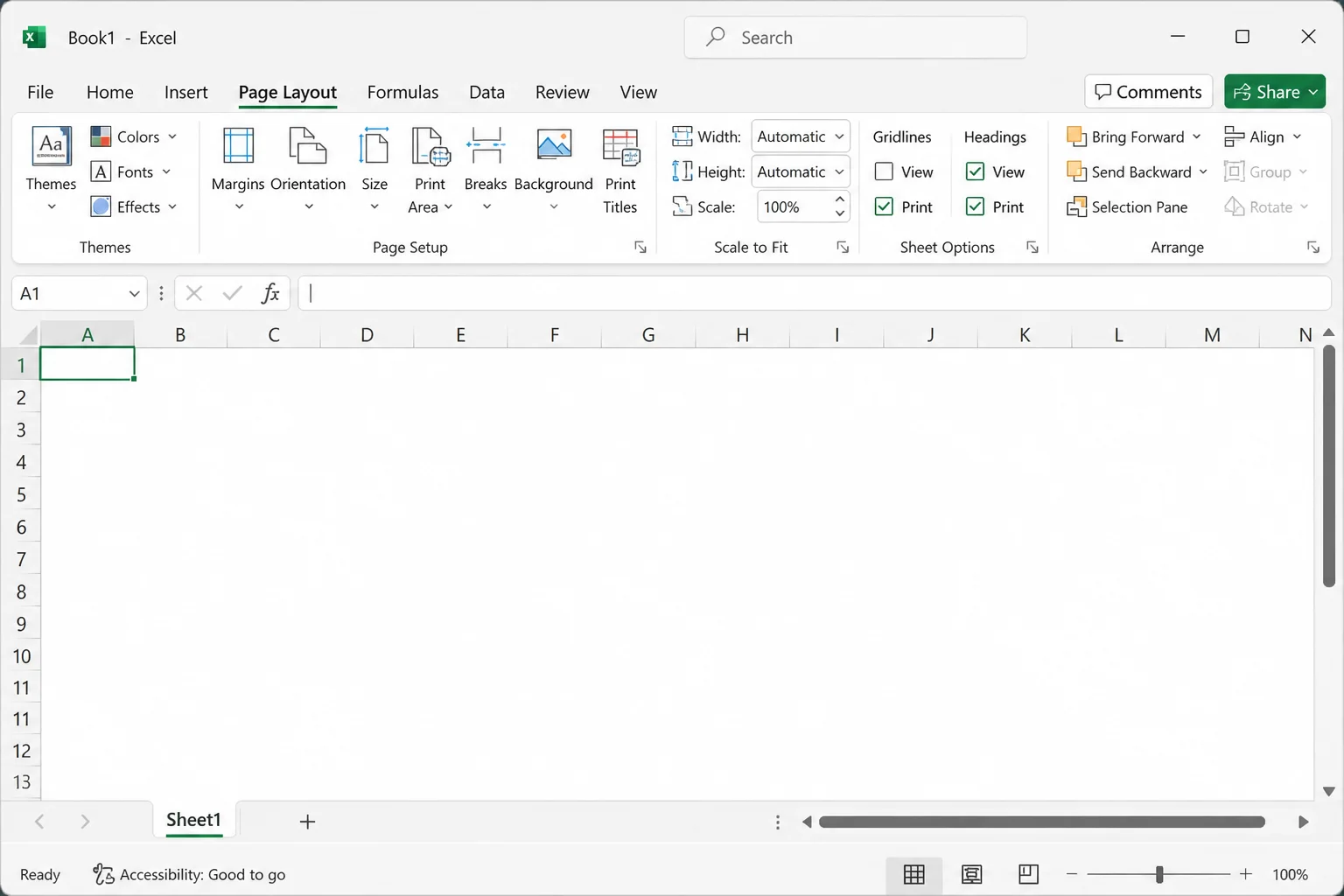Screen dimensions: 1344x896
Task: Open Accessibility checker from status bar
Action: (x=189, y=874)
